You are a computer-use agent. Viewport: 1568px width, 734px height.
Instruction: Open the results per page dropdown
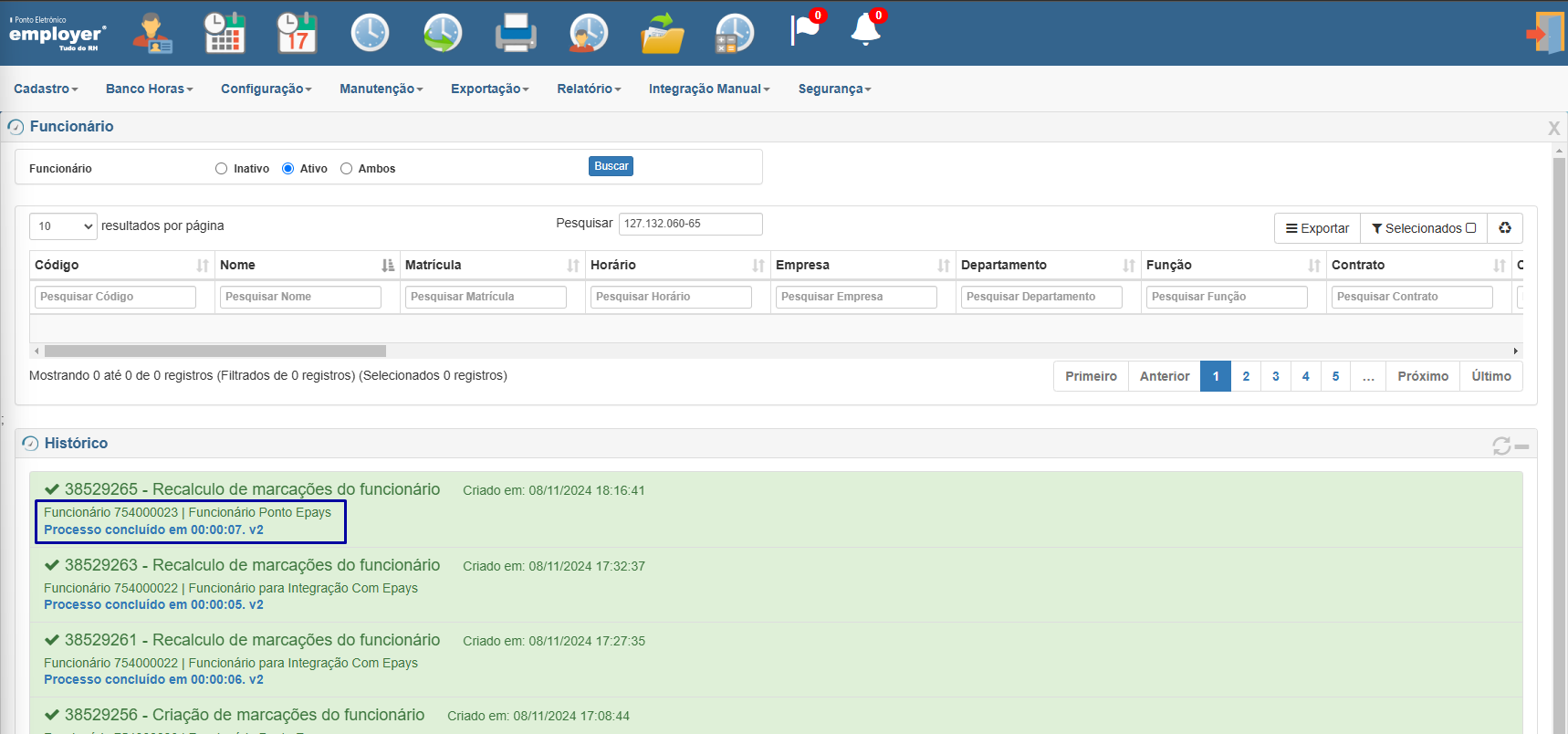63,226
